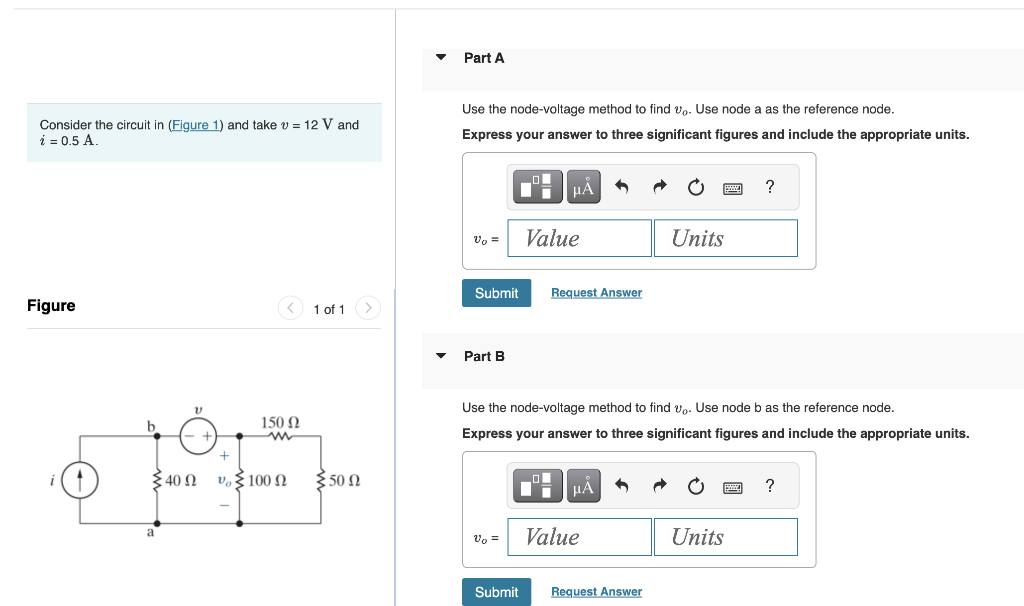This screenshot has width=1024, height=606.
Task: Reset the Part A answer field
Action: 695,186
